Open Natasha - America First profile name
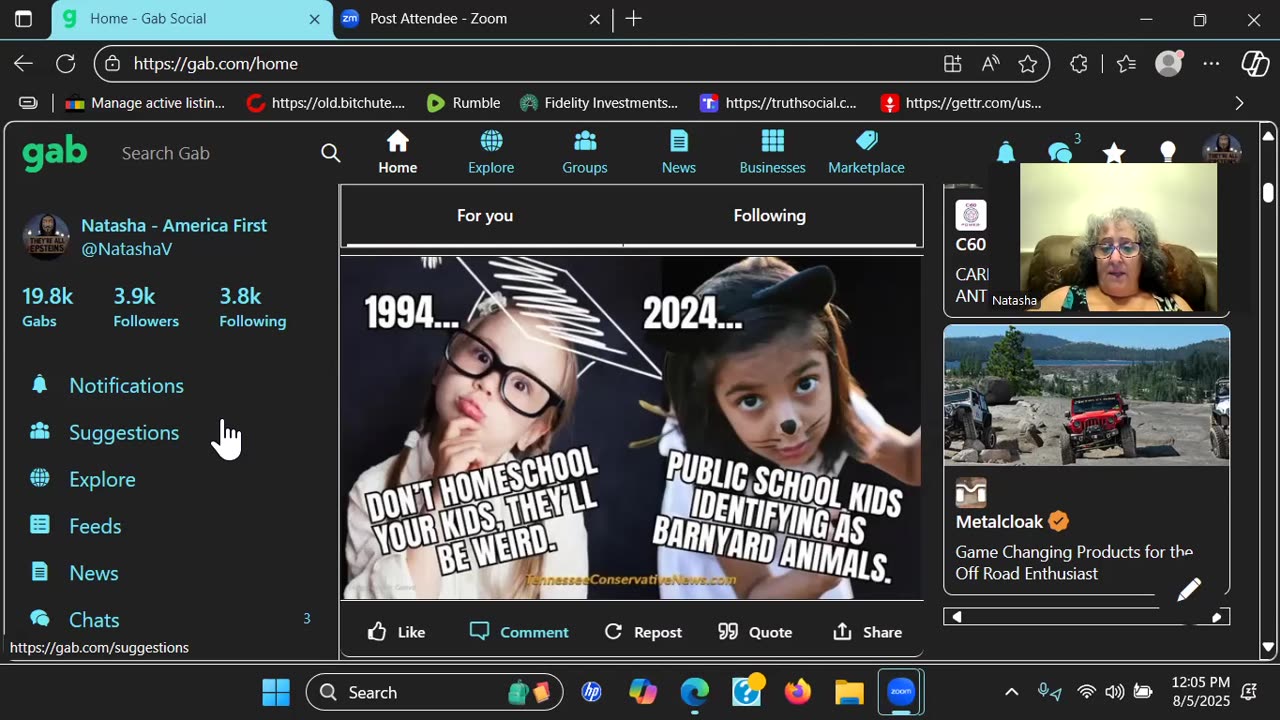 (174, 225)
